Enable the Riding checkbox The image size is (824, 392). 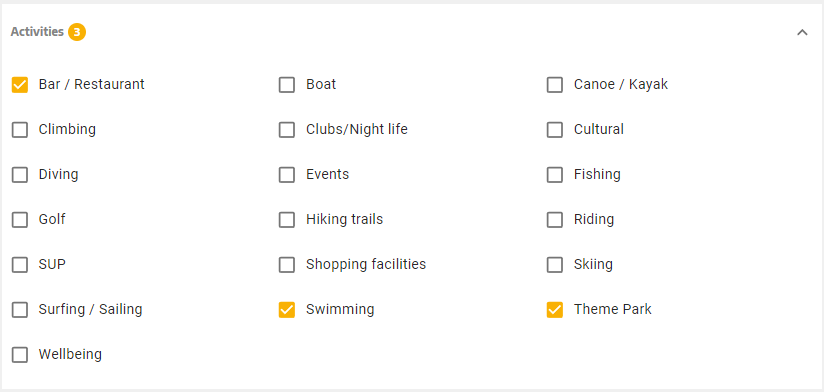(x=554, y=220)
